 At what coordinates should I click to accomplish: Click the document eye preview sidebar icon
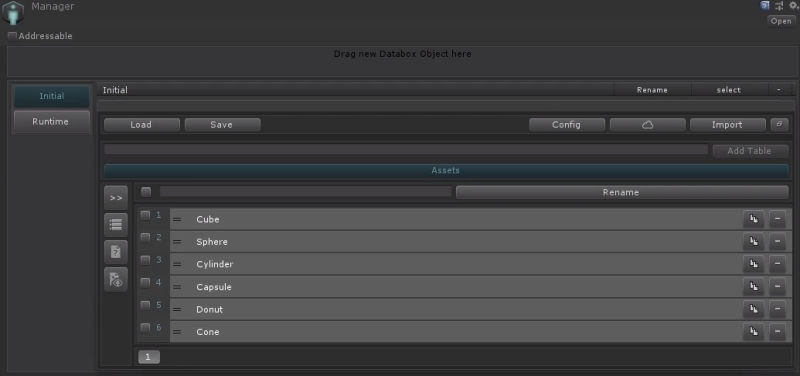[116, 280]
